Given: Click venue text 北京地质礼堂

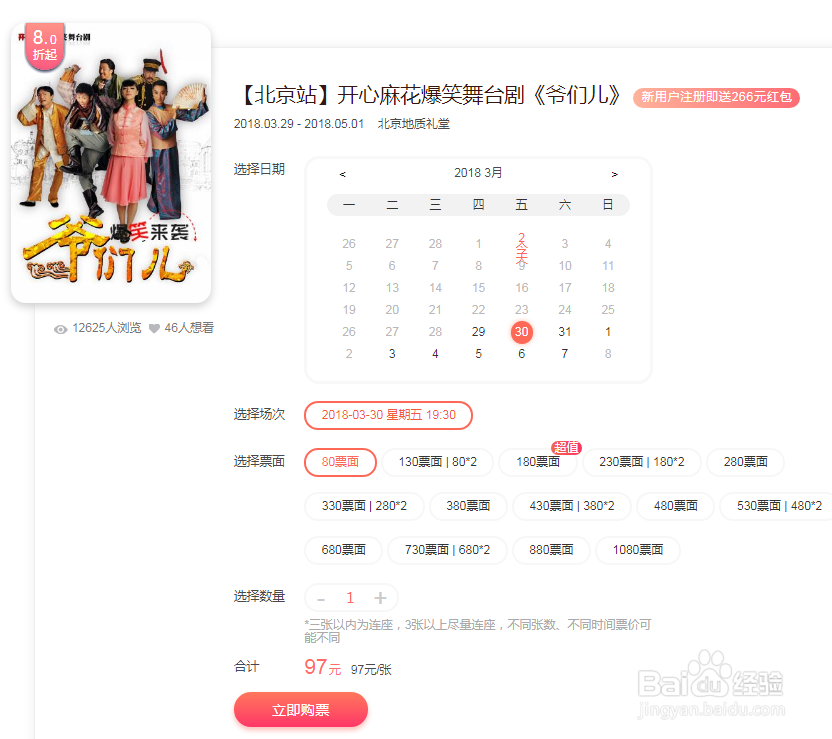Looking at the screenshot, I should 413,124.
